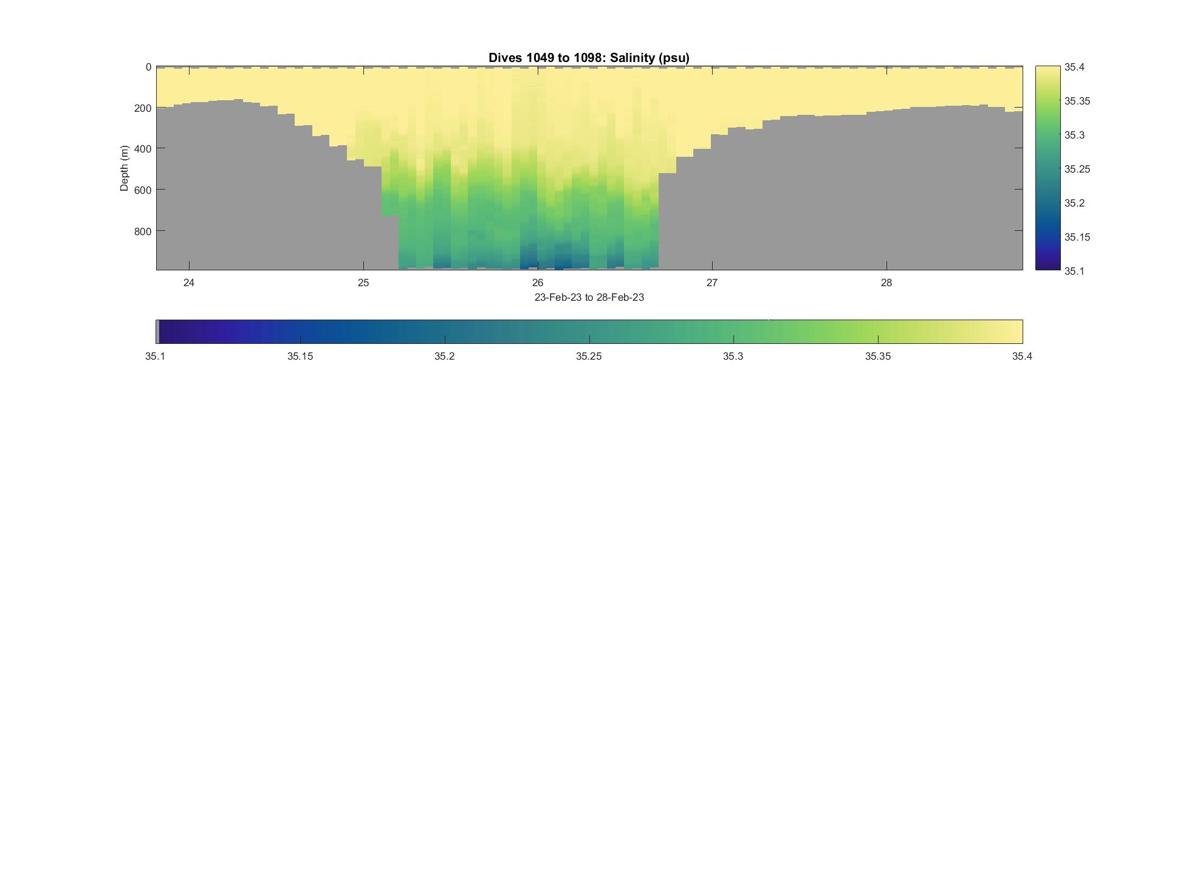Image resolution: width=1200 pixels, height=885 pixels.
Task: Click the horizontal colorbar below the plot
Action: (x=589, y=332)
